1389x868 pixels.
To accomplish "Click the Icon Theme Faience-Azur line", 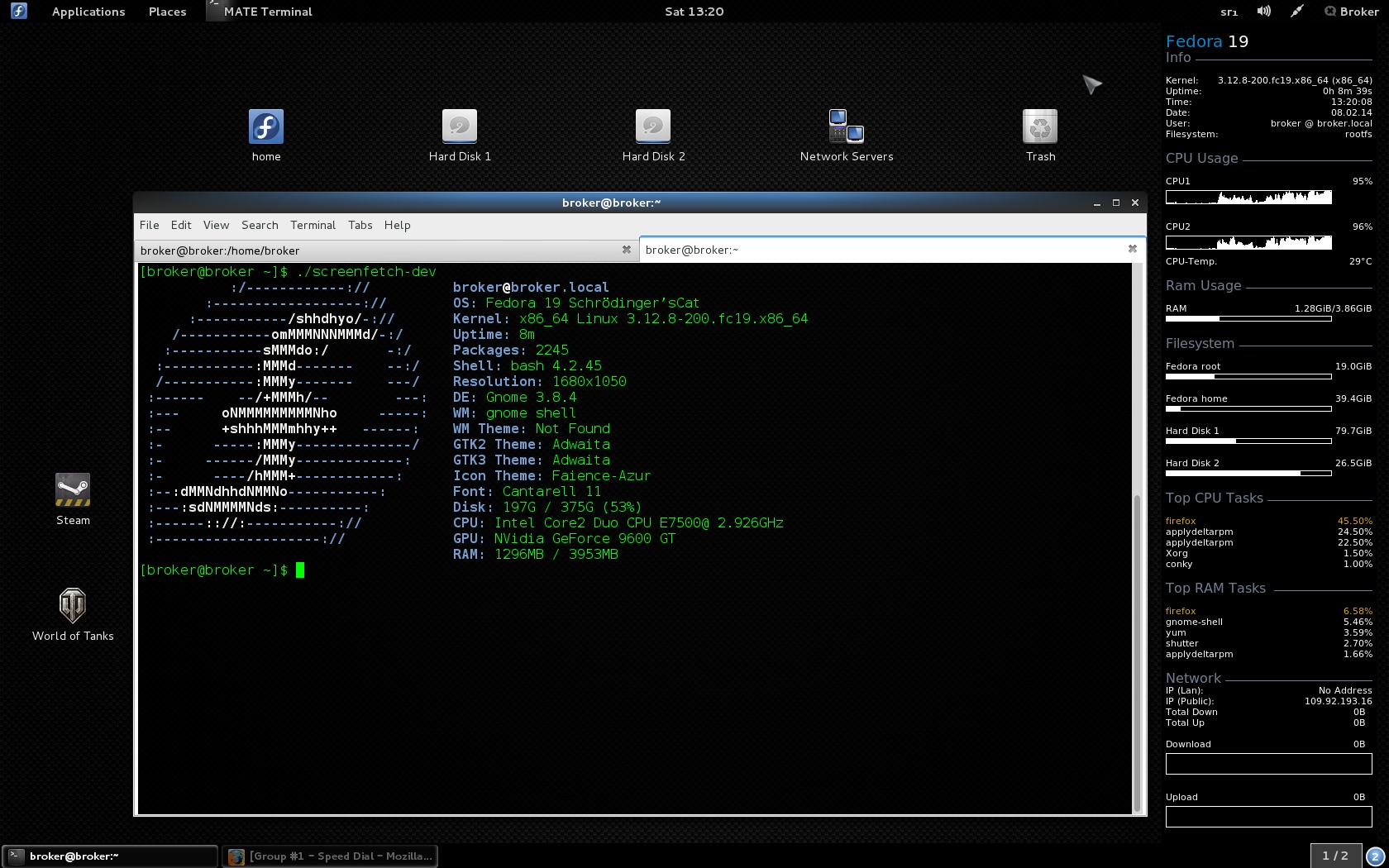I will 551,475.
